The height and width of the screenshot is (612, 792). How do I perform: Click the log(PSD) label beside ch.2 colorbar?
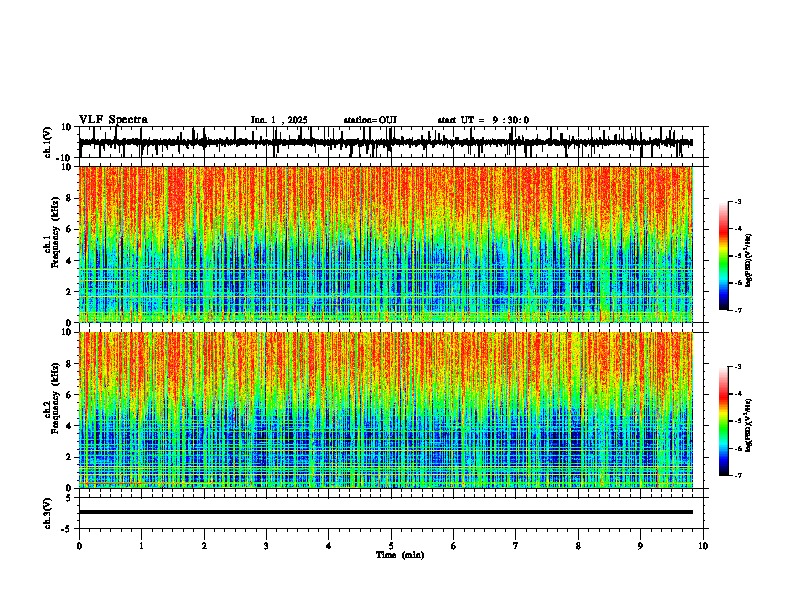[749, 425]
